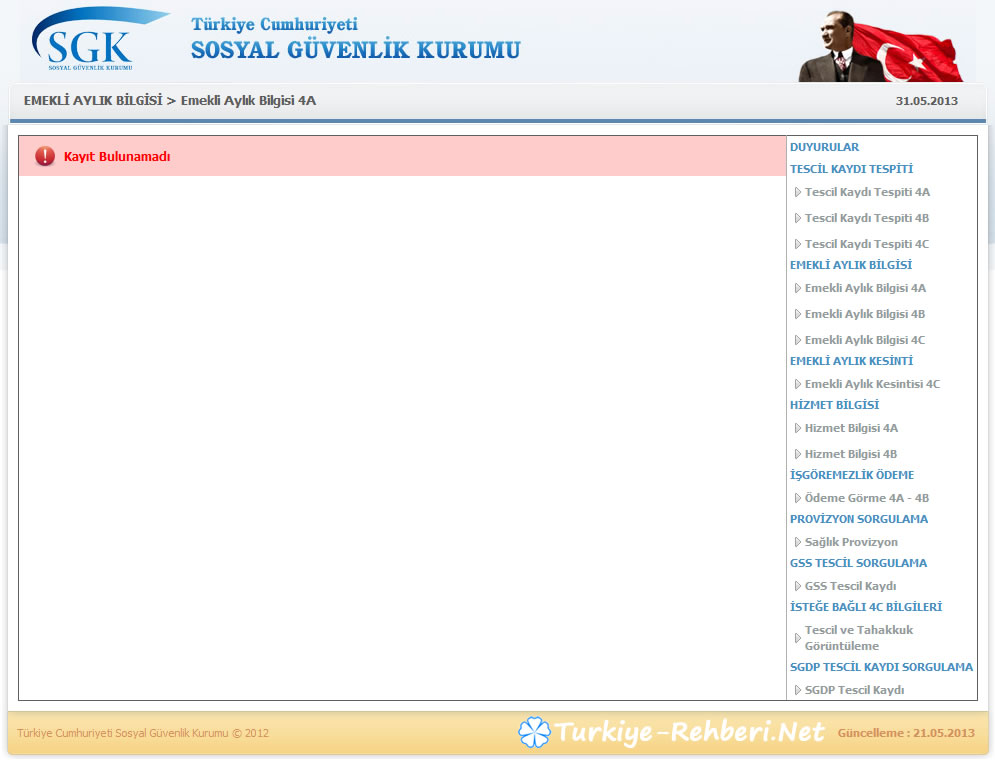995x761 pixels.
Task: Open Tescil Kaydı Tespiti 4B
Action: [x=866, y=218]
